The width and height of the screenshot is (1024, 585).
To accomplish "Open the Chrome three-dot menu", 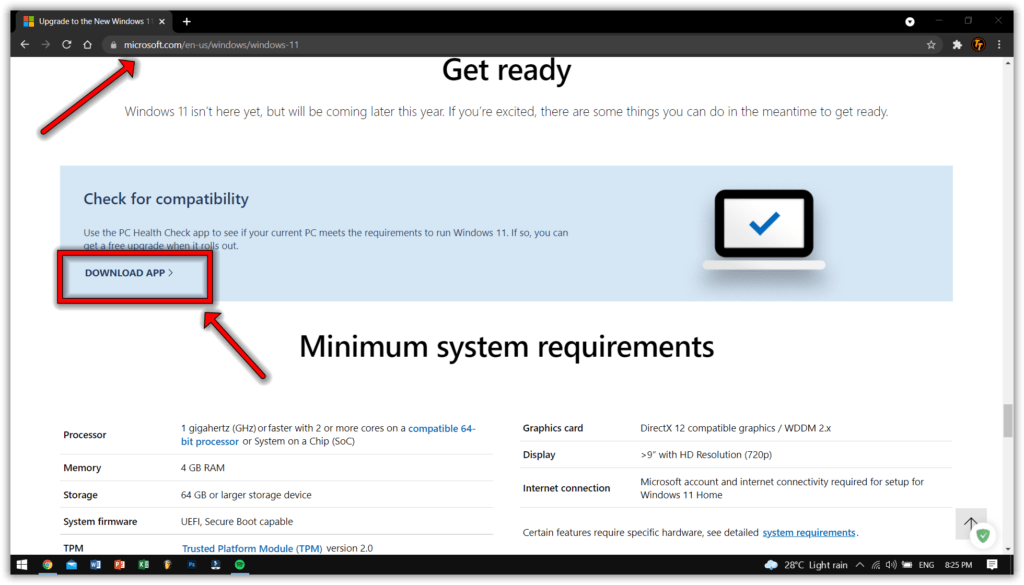I will click(999, 44).
